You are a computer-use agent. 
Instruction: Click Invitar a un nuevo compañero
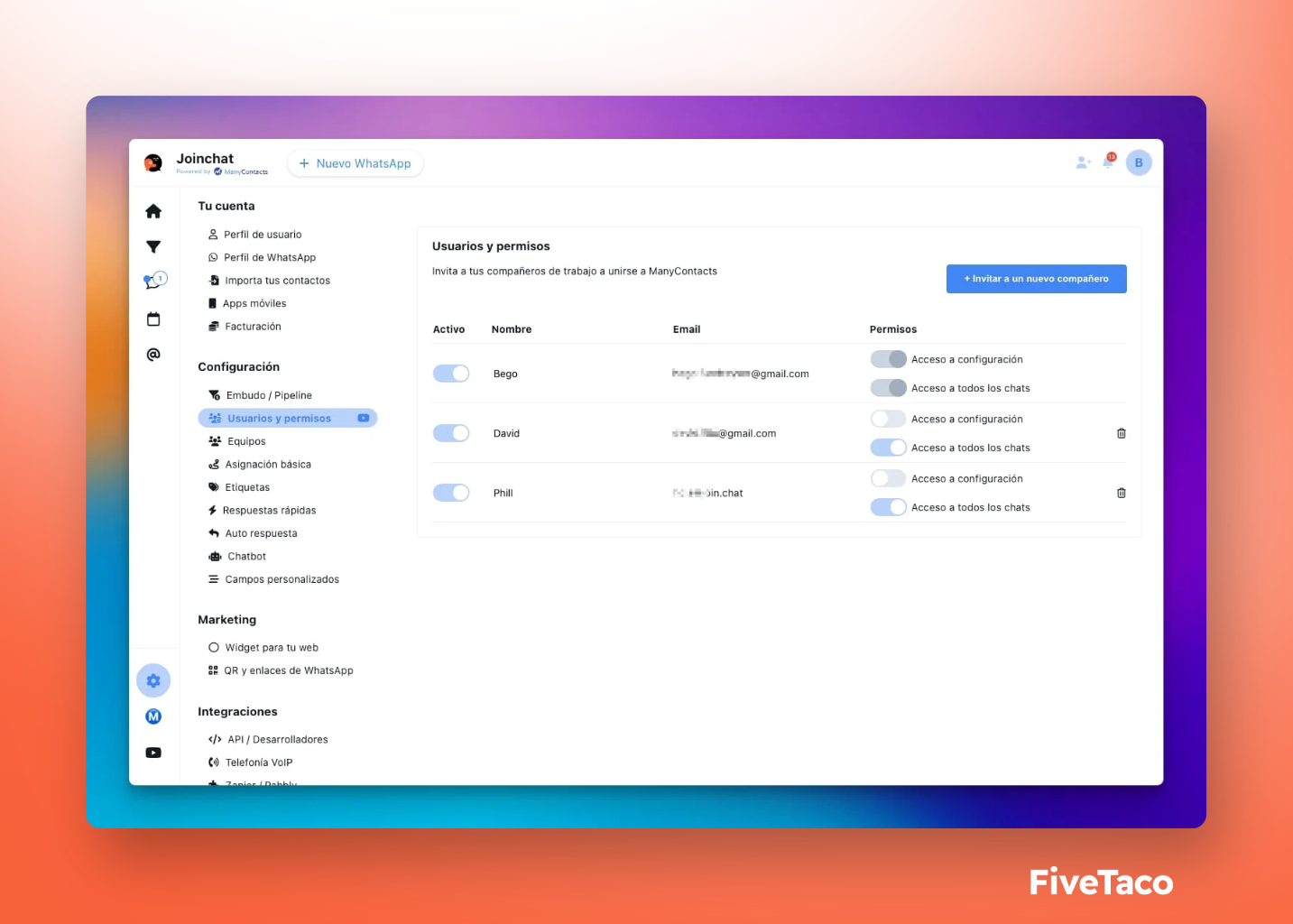(1036, 279)
